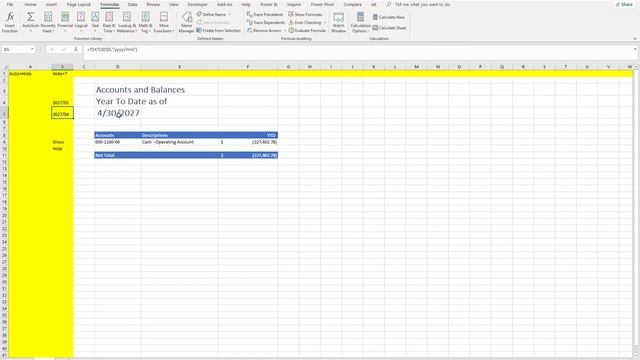Select cell A1 with Auto+Hide

tap(30, 73)
